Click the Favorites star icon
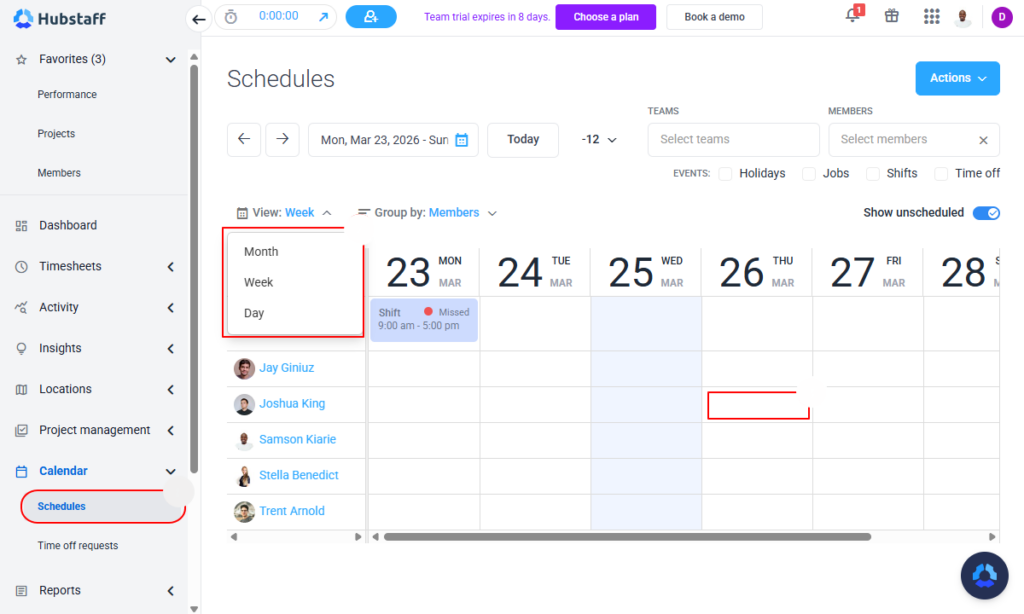This screenshot has width=1024, height=614. tap(22, 59)
